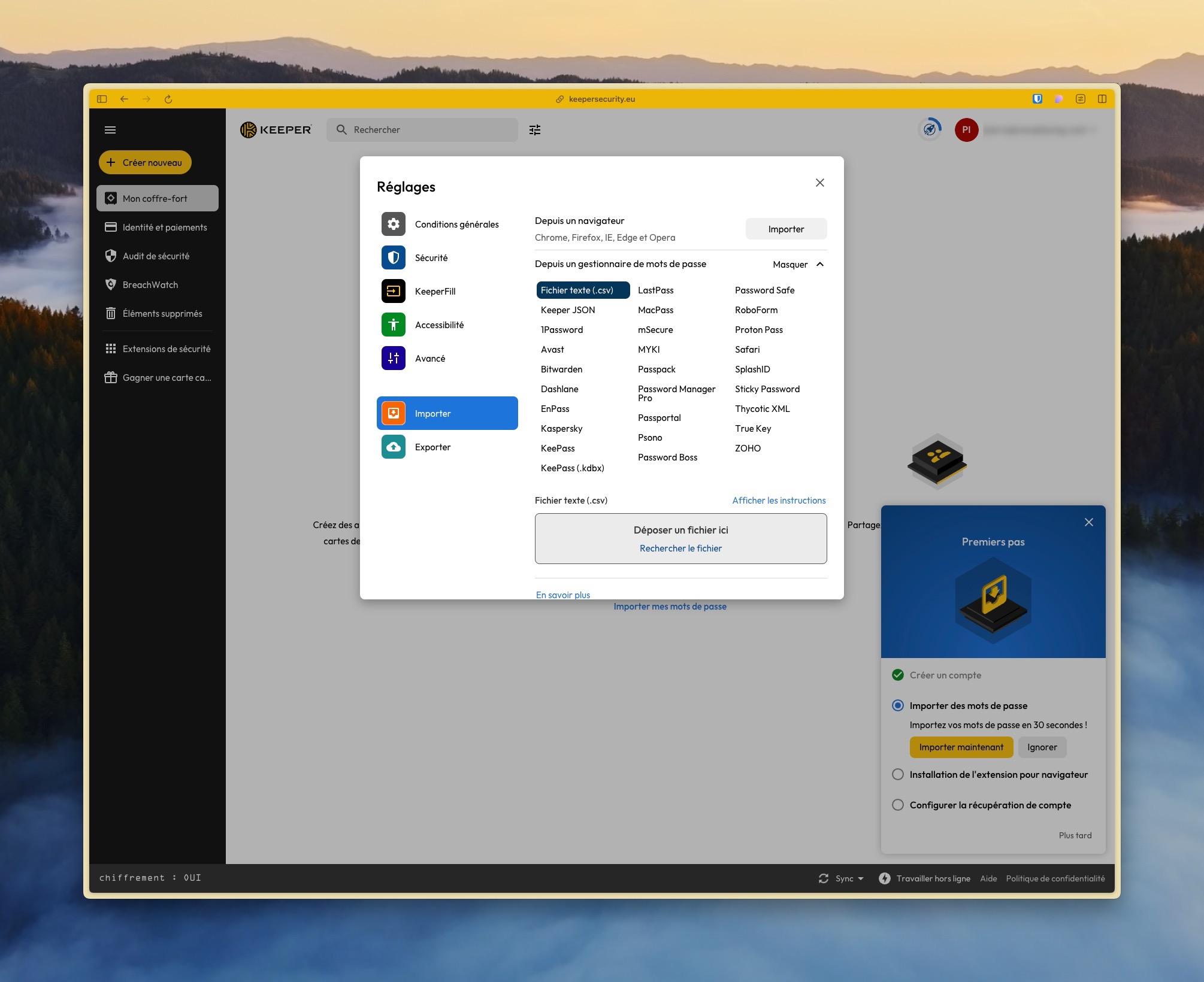Viewport: 1204px width, 982px height.
Task: Select Importer des mots de passe radio
Action: click(x=898, y=705)
